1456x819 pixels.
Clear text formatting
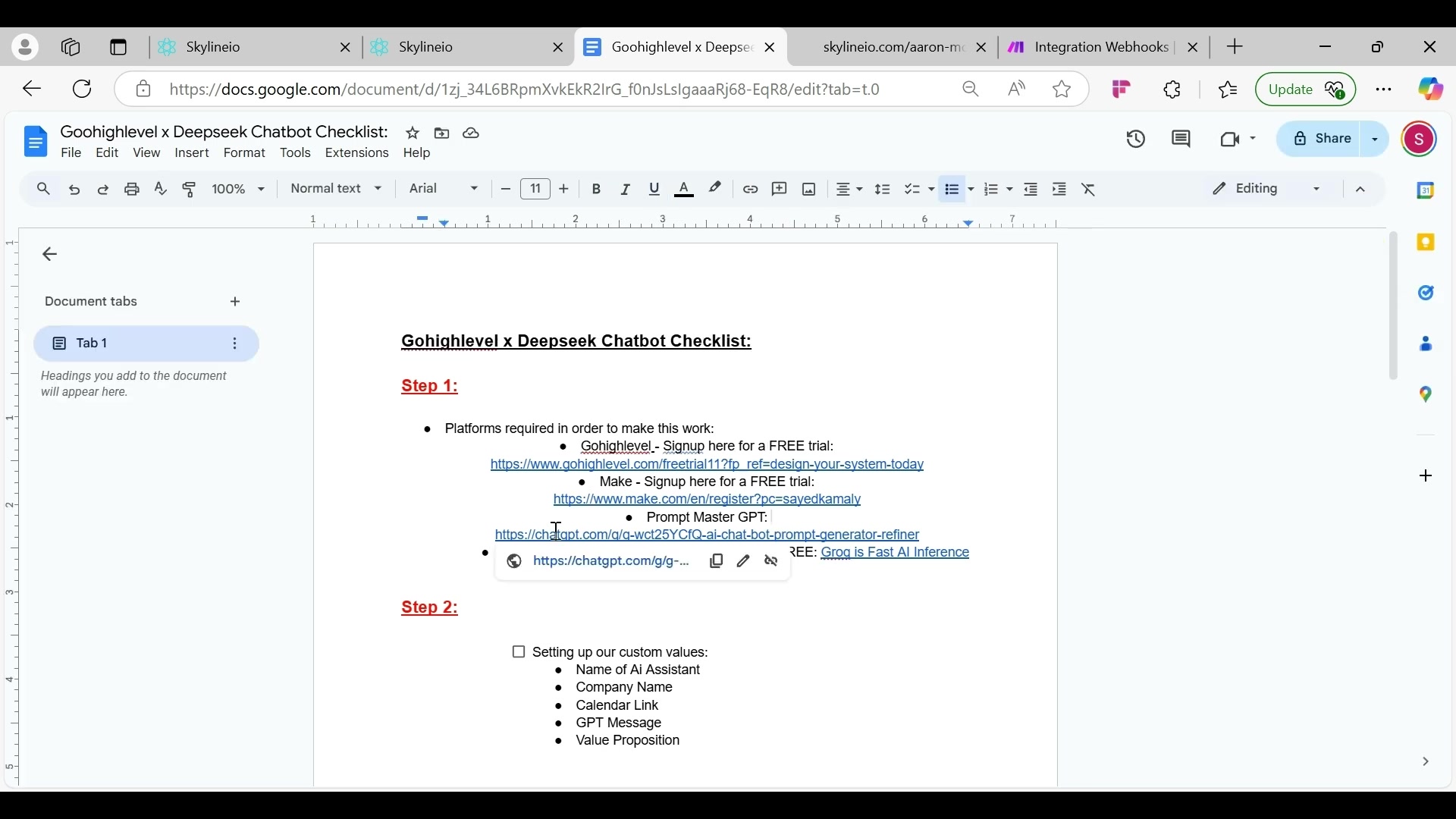tap(1090, 190)
